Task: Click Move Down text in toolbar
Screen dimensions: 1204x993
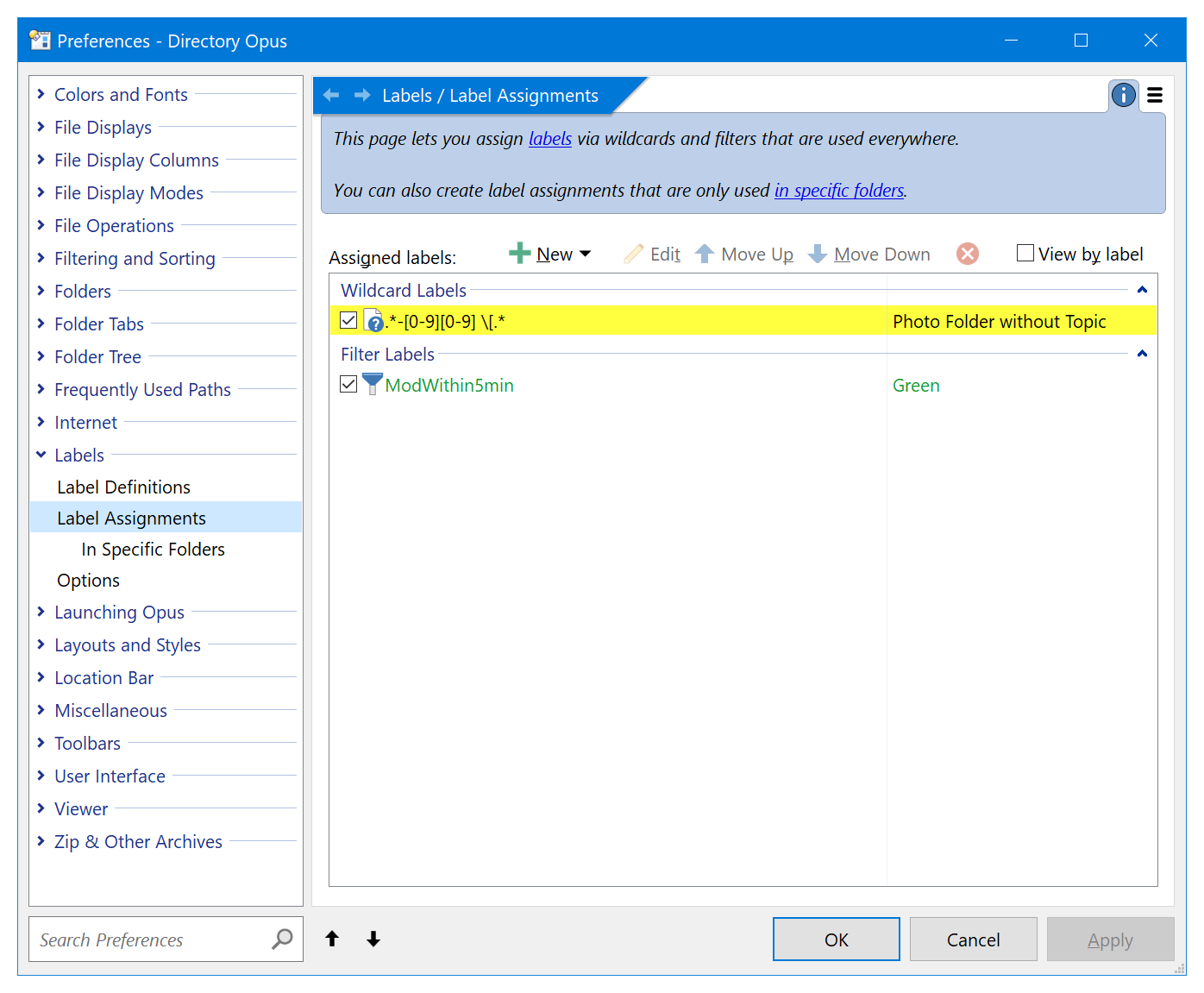Action: tap(882, 254)
